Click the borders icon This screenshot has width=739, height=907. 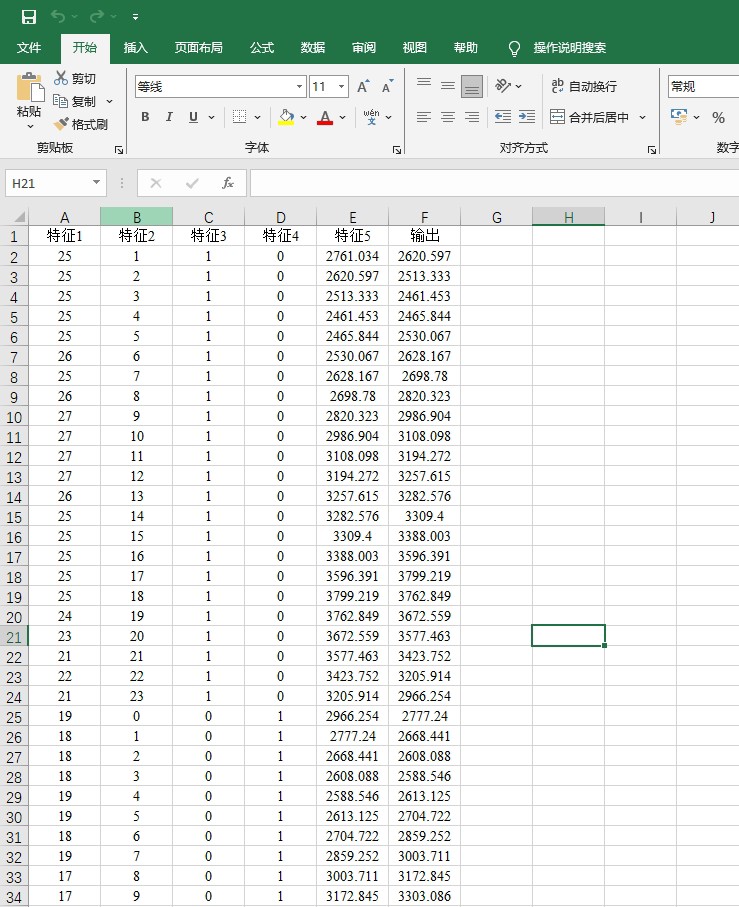coord(239,117)
